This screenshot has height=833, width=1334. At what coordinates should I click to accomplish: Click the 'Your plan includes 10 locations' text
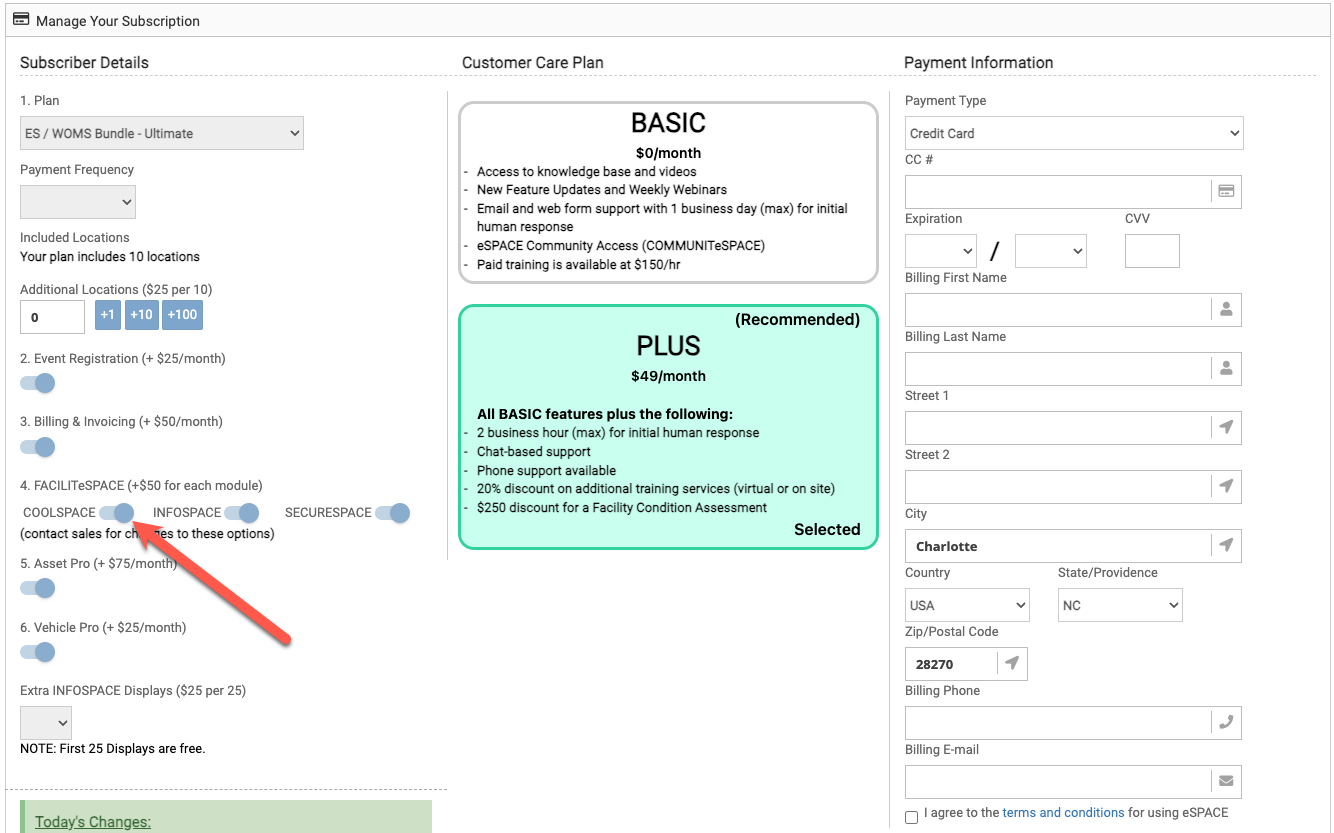coord(110,257)
